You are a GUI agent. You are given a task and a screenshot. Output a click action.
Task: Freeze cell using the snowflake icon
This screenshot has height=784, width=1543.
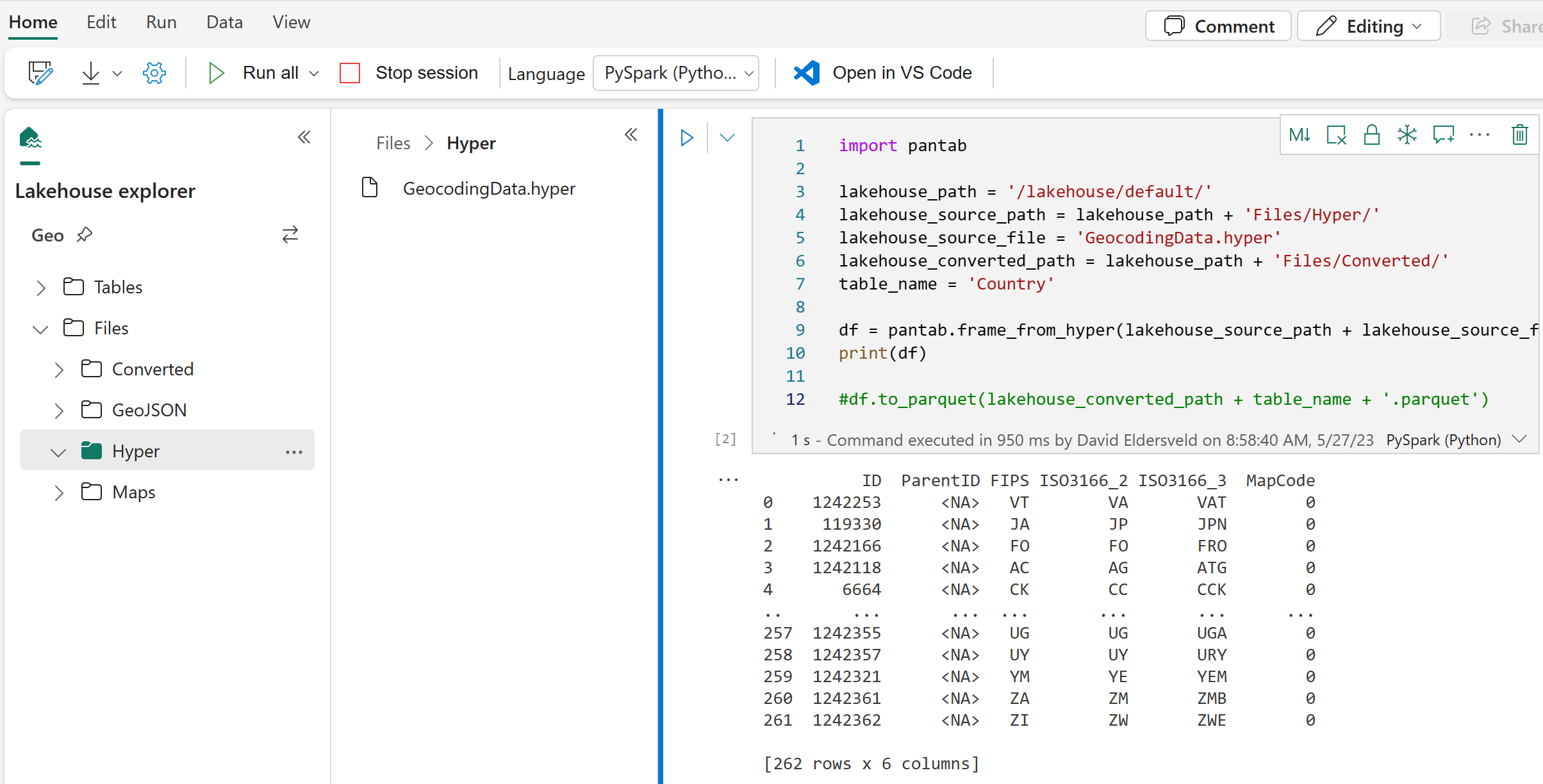pos(1407,135)
